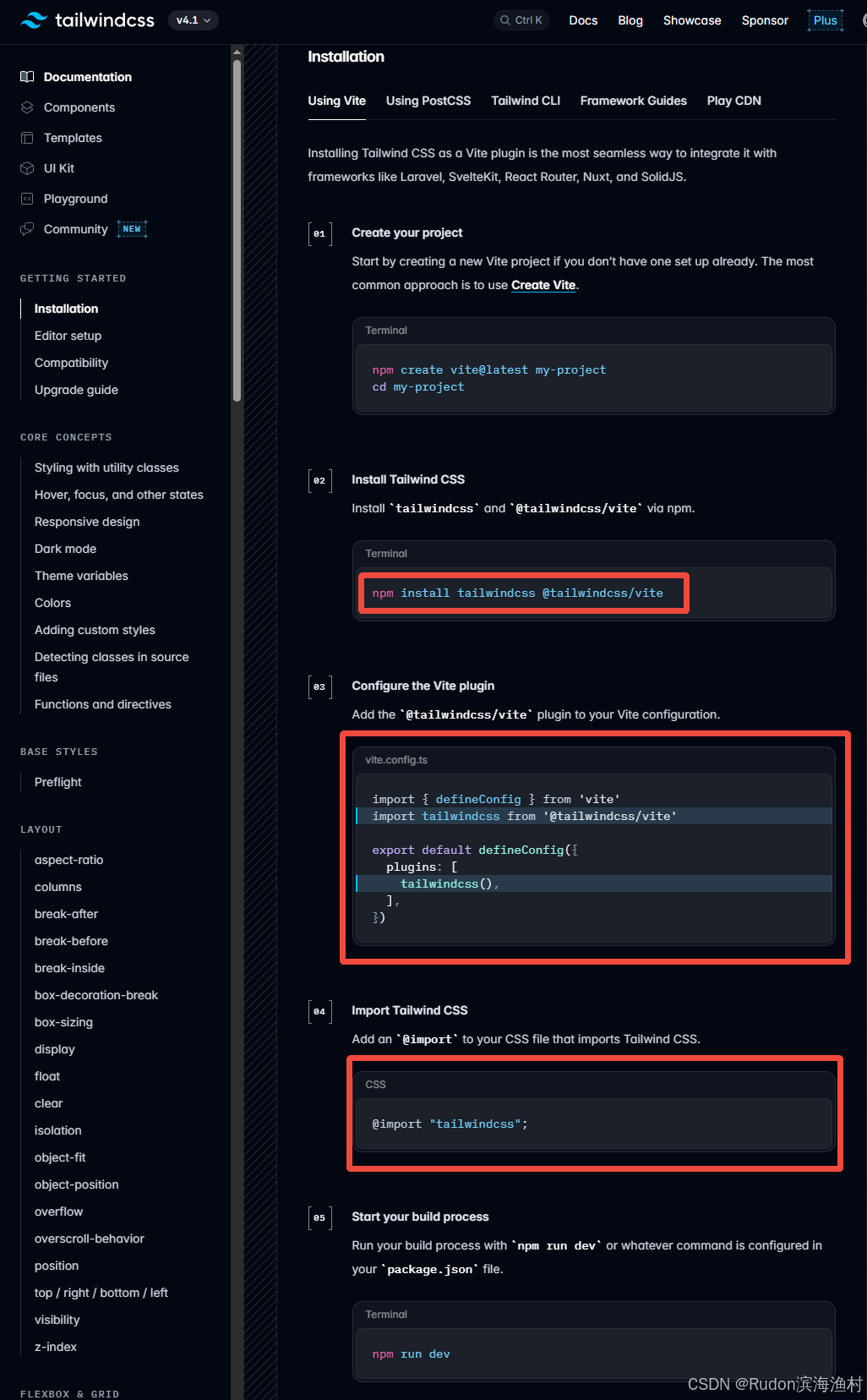The image size is (867, 1400).
Task: Open the box-decoration-break page
Action: pos(96,995)
